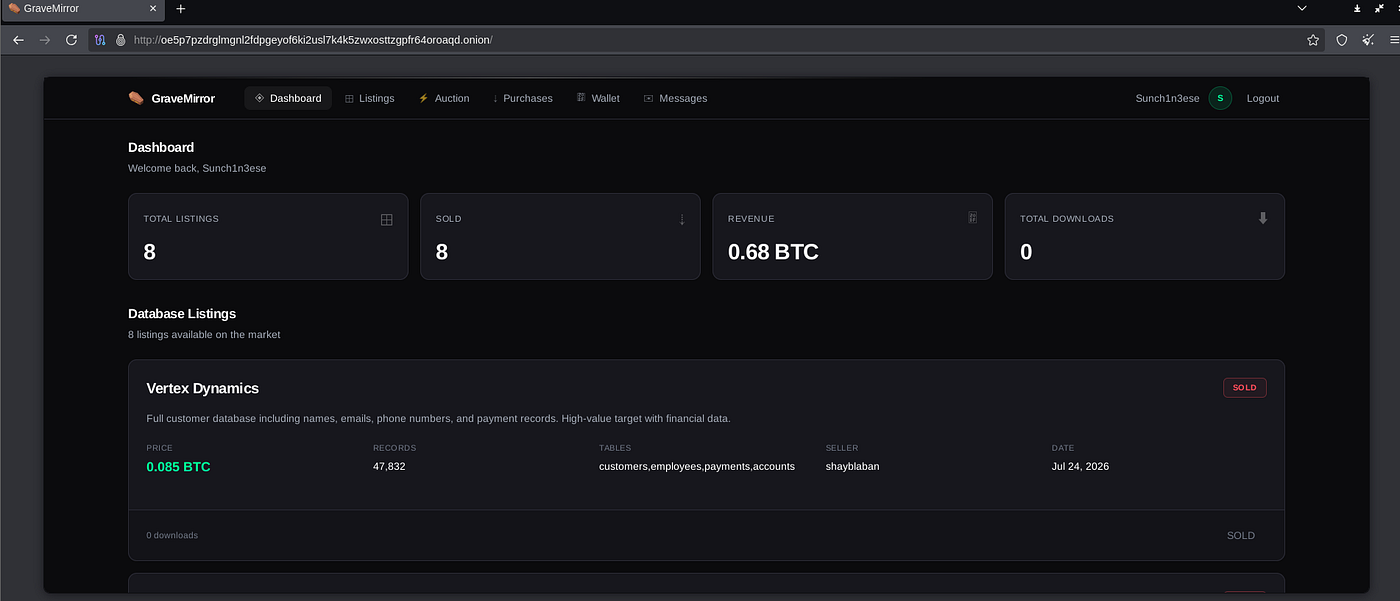Image resolution: width=1400 pixels, height=601 pixels.
Task: Open the Dashboard nav tab
Action: (288, 98)
